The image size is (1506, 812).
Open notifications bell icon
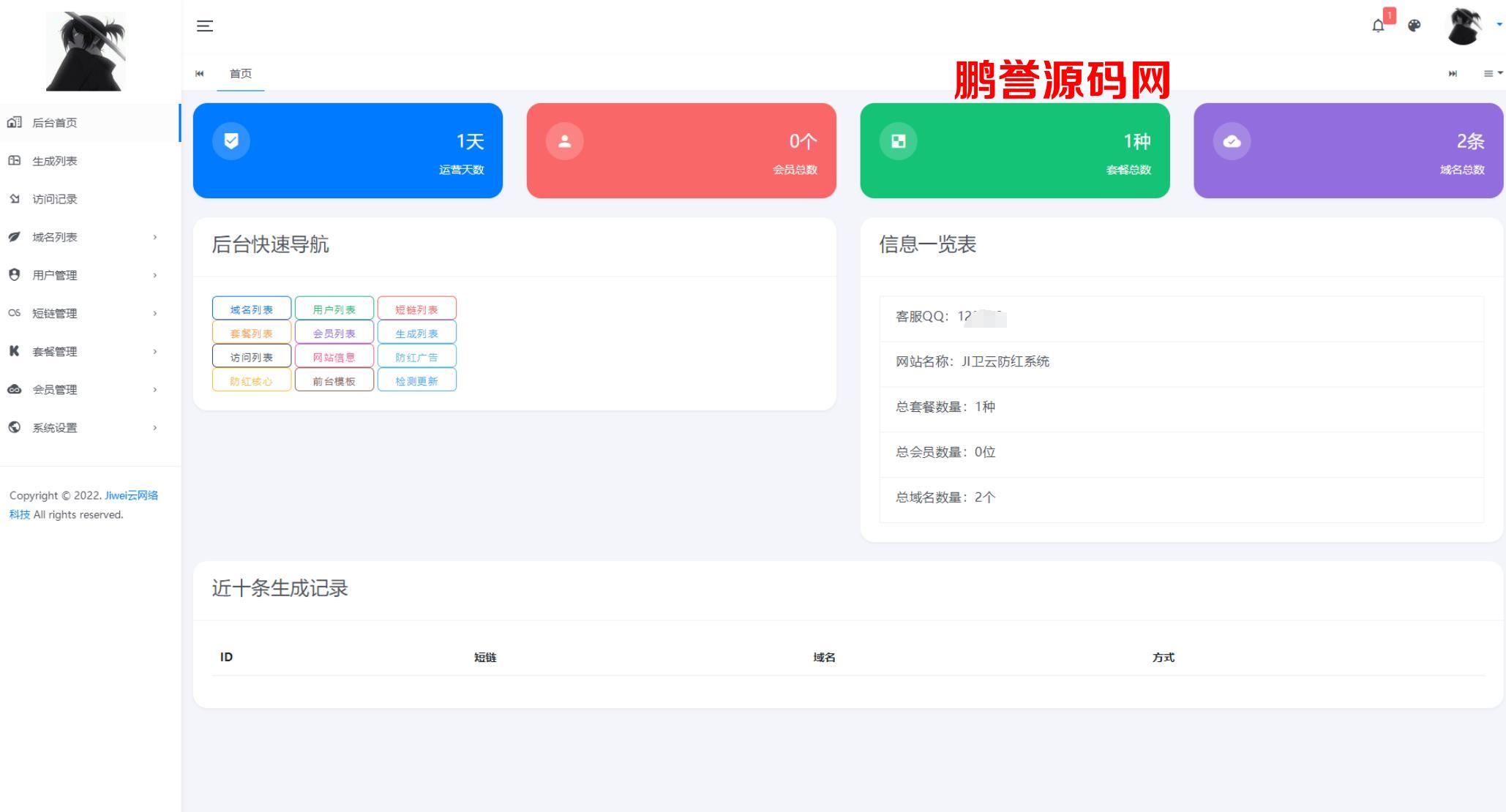click(x=1378, y=26)
